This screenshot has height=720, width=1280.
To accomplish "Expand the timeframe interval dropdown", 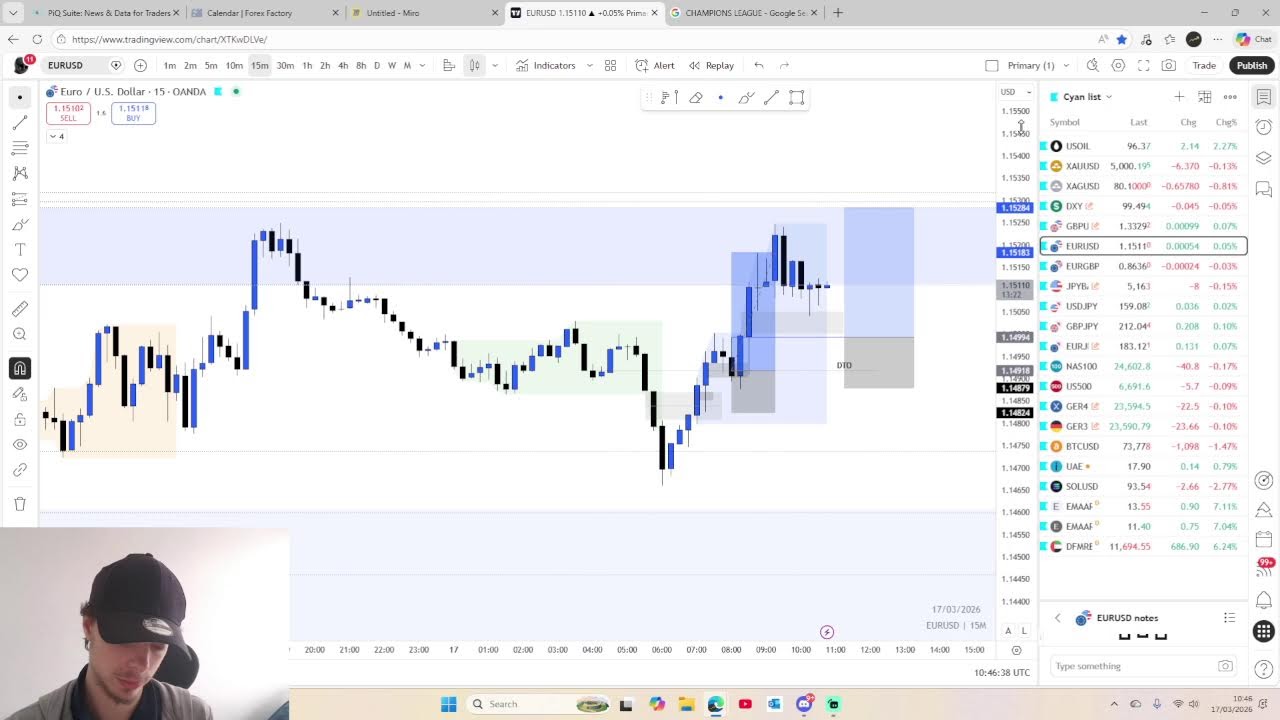I will [422, 65].
